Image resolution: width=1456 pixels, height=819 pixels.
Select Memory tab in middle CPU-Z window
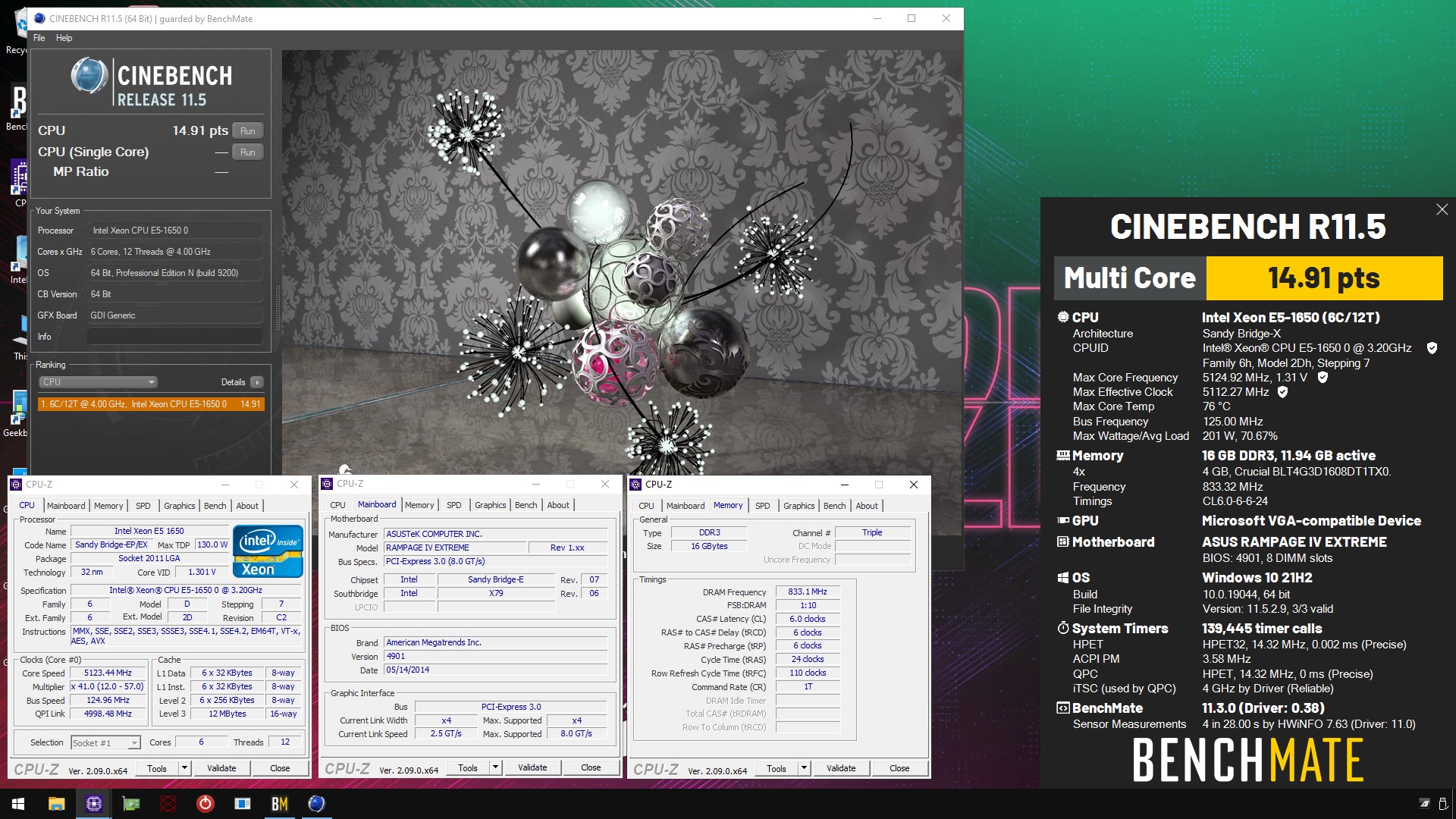[x=419, y=505]
